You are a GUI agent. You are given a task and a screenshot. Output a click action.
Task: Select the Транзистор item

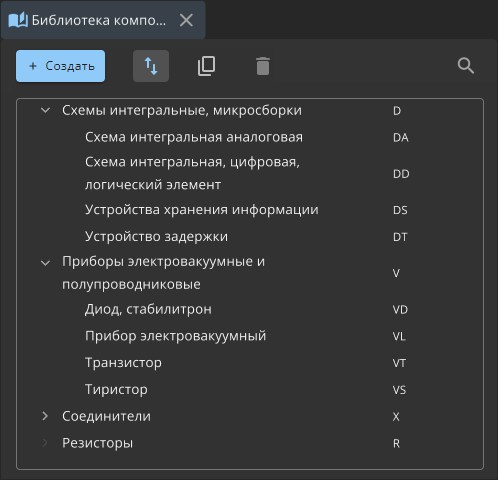tap(123, 363)
